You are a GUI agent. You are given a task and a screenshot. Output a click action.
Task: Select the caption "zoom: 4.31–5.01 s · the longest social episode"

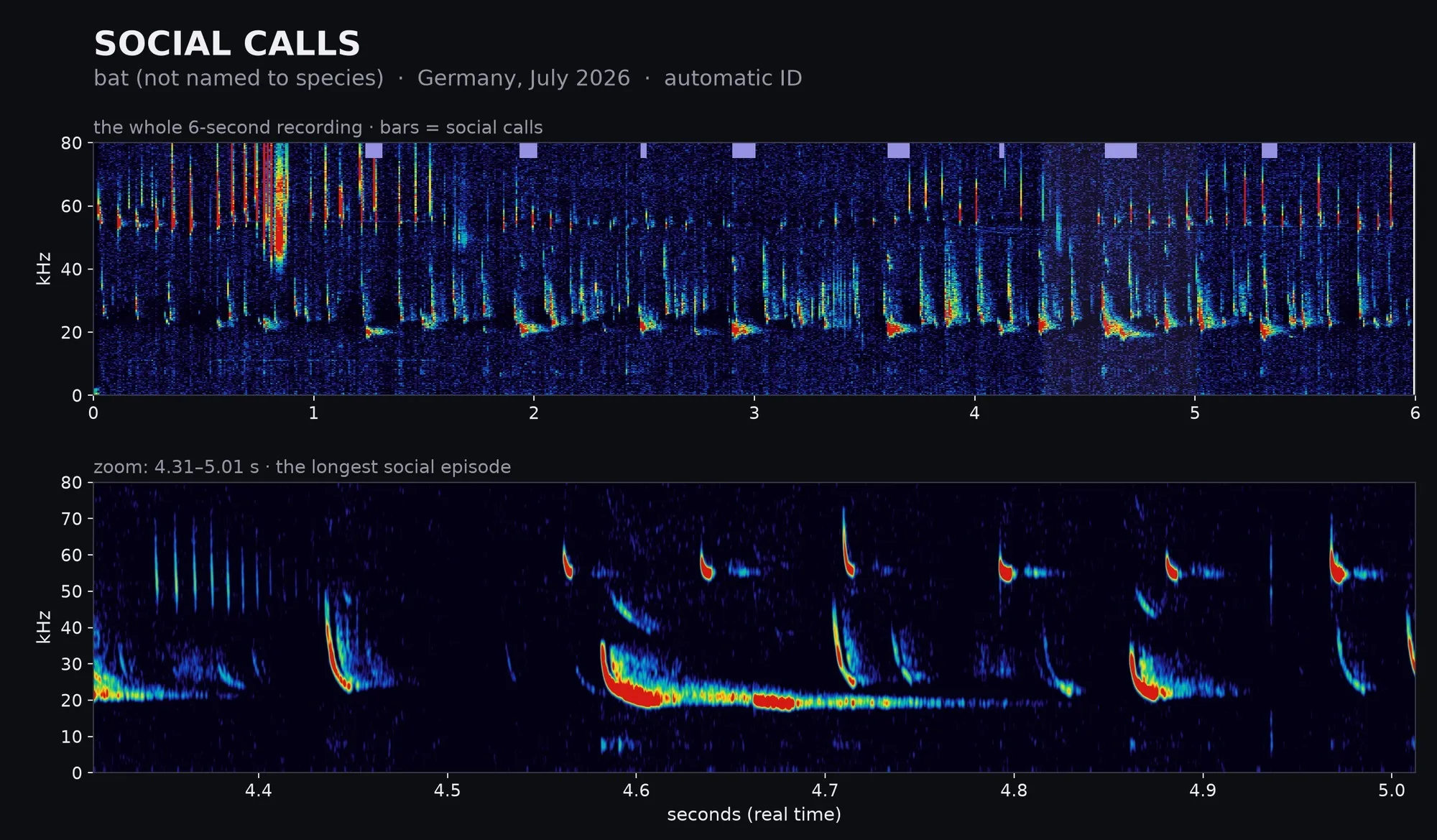click(302, 467)
